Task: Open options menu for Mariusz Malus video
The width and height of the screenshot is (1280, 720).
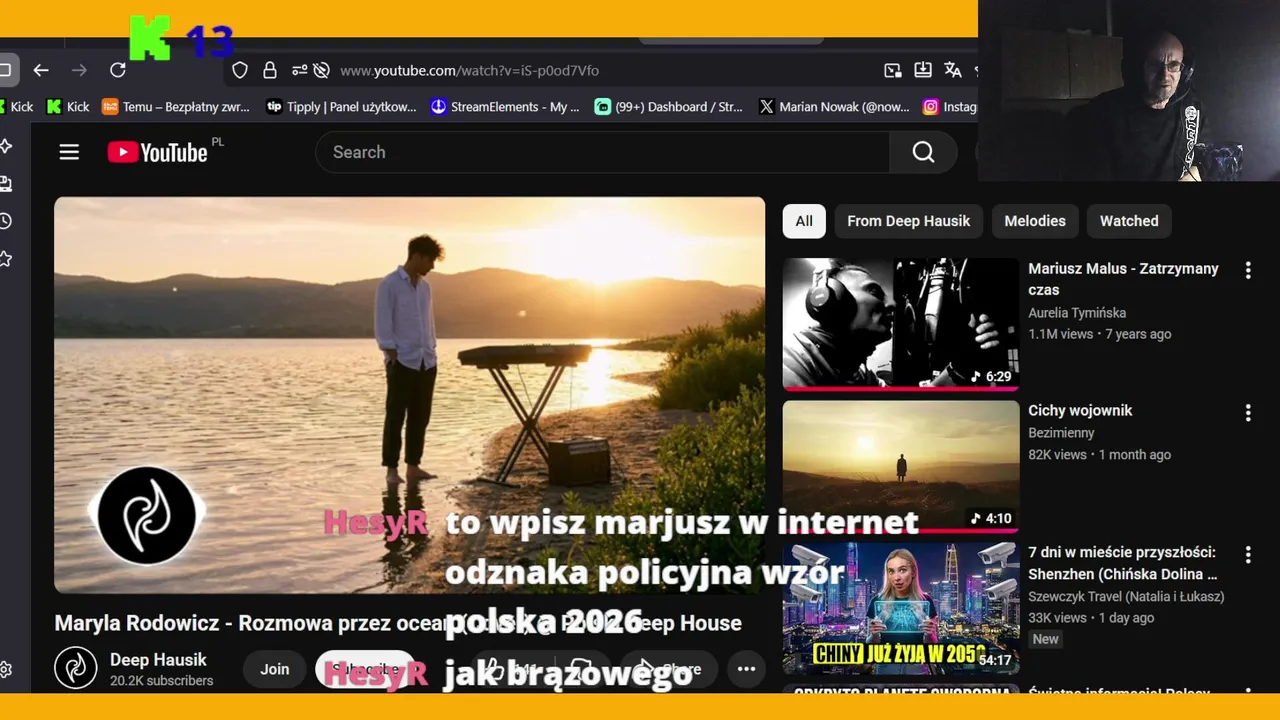Action: [x=1247, y=270]
